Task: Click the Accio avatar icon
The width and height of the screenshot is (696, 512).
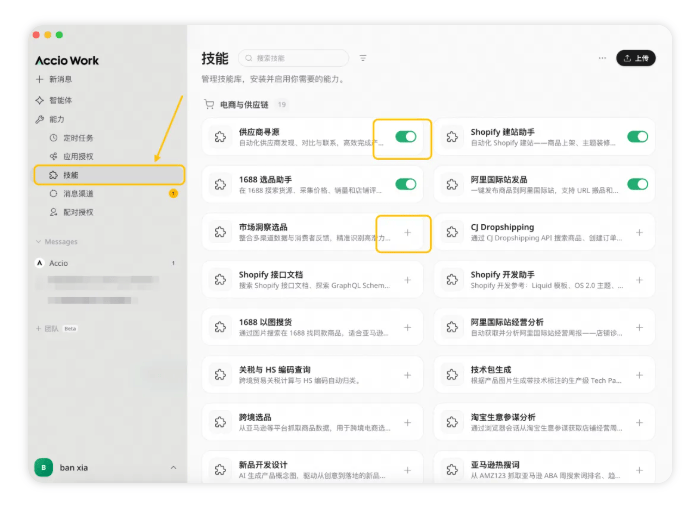Action: point(40,263)
